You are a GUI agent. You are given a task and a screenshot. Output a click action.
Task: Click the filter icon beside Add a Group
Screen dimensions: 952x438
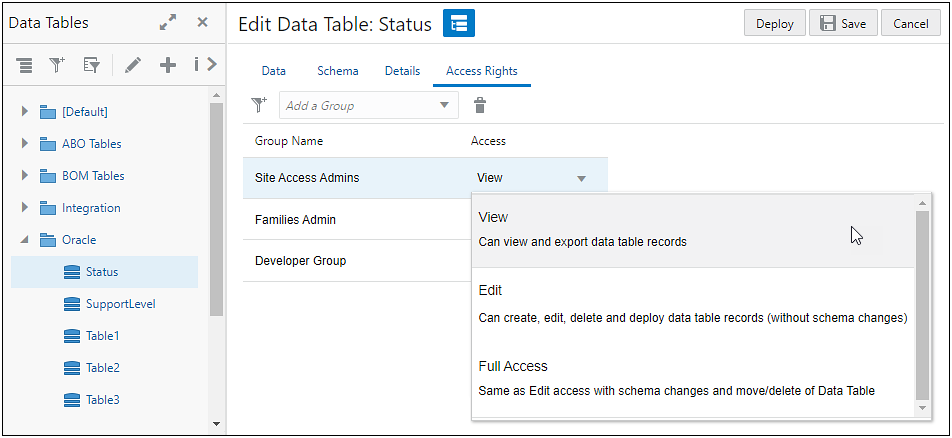coord(259,105)
